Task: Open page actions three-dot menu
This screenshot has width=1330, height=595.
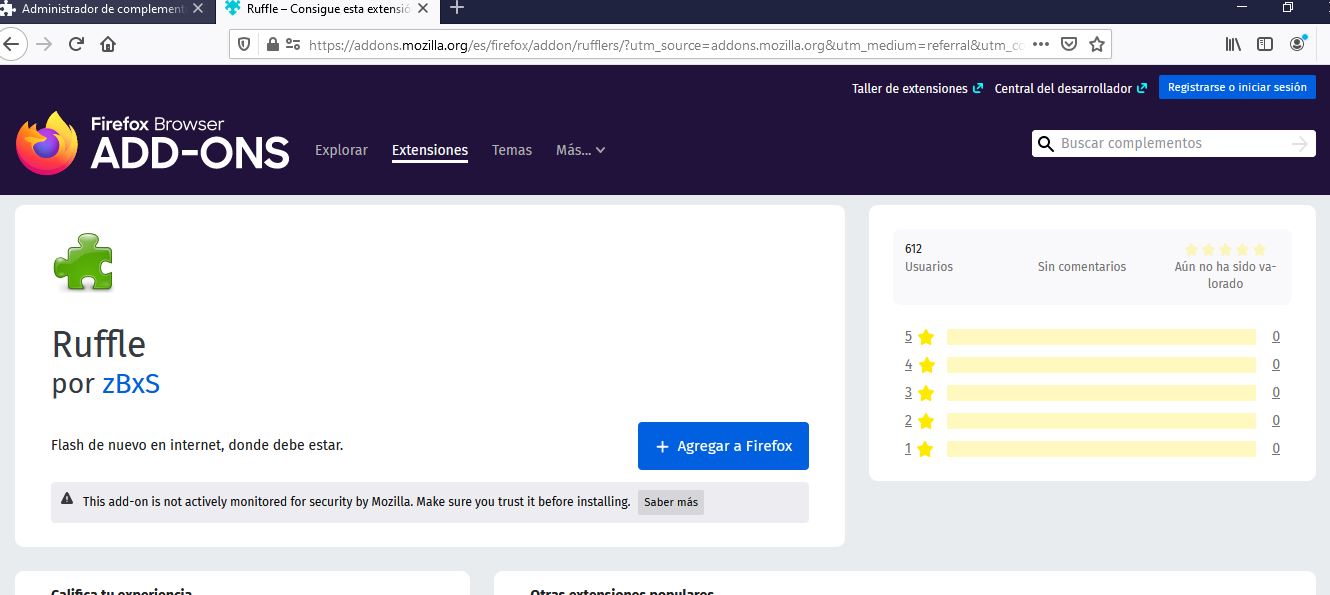Action: [1041, 44]
